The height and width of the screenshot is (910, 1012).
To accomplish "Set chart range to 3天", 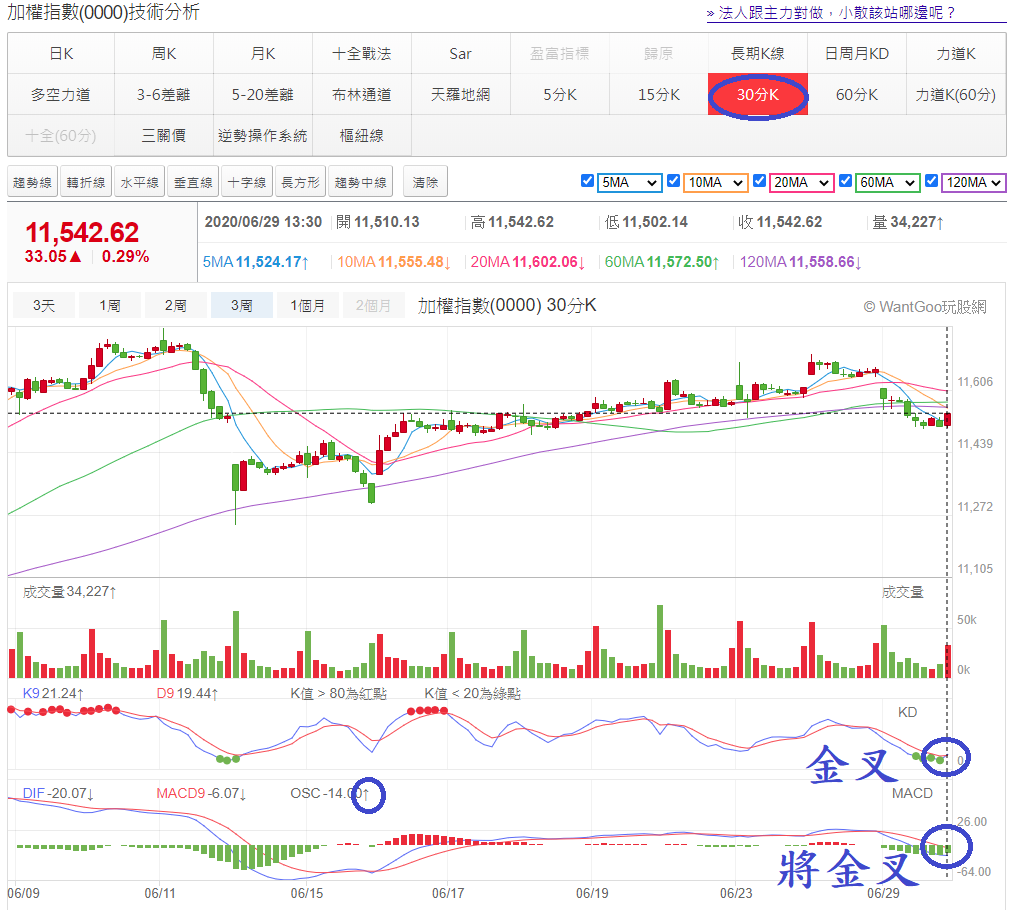I will (44, 305).
